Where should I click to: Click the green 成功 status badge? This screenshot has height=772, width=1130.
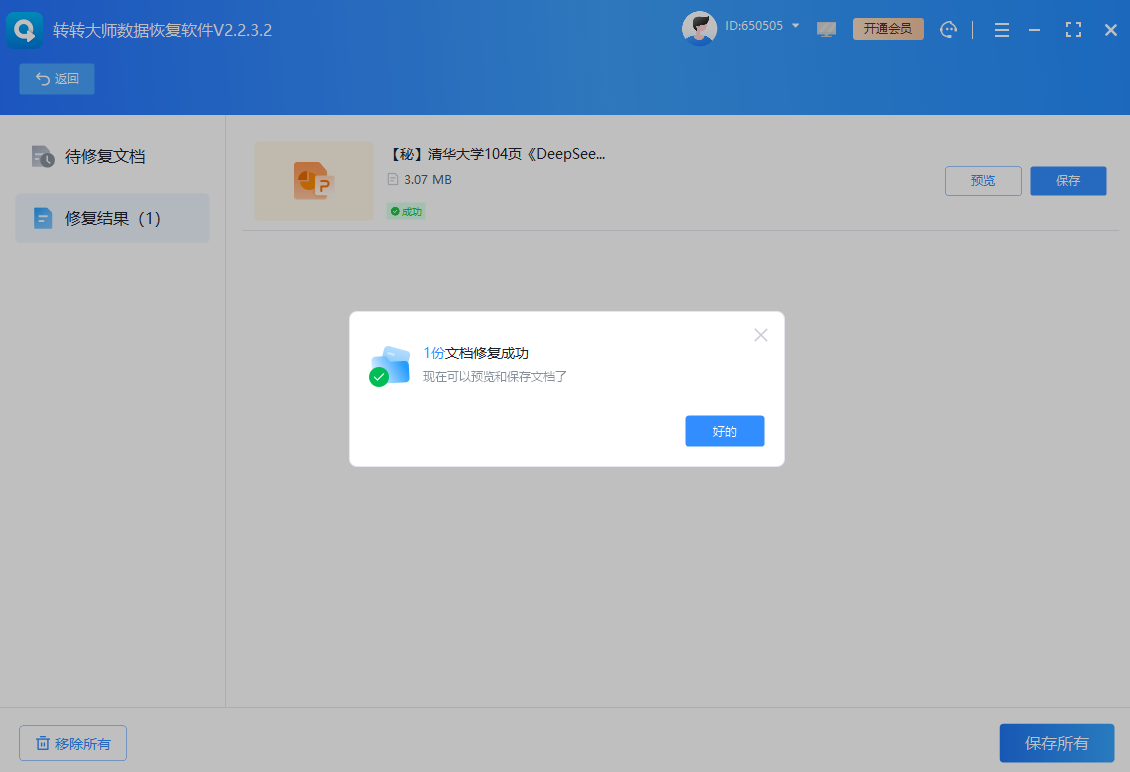tap(406, 211)
